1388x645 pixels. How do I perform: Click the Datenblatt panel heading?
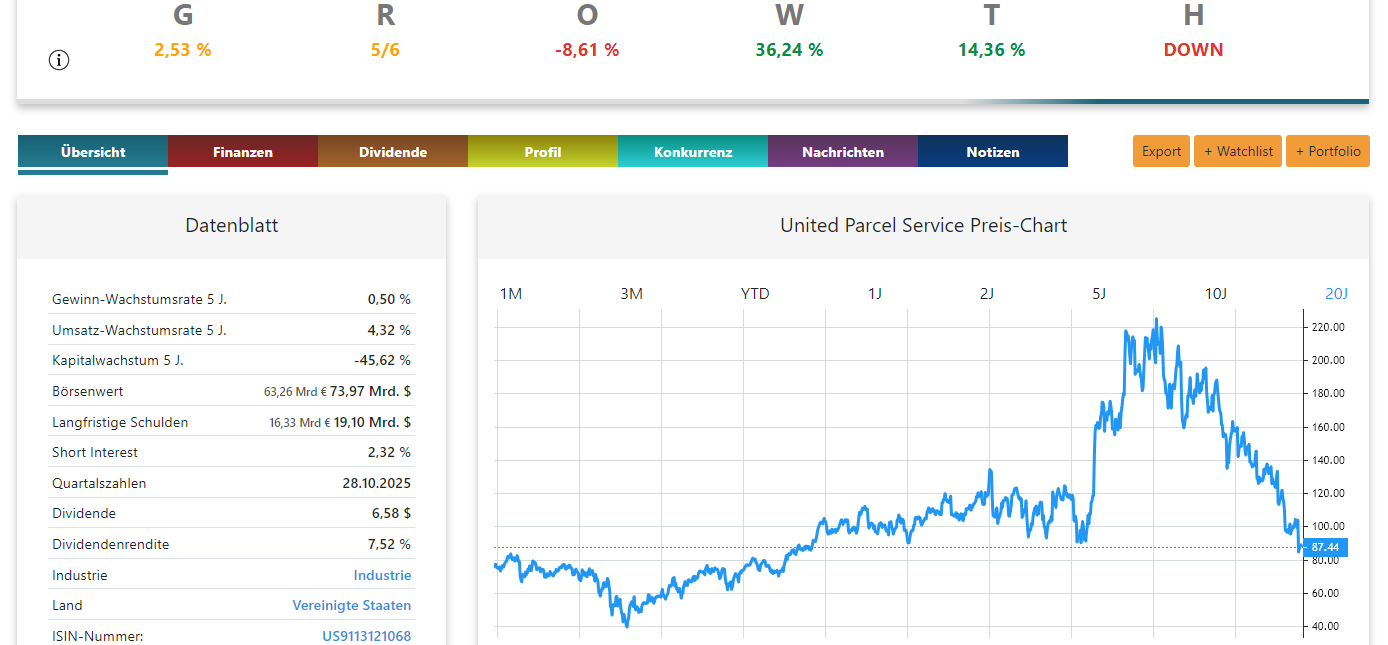(232, 226)
